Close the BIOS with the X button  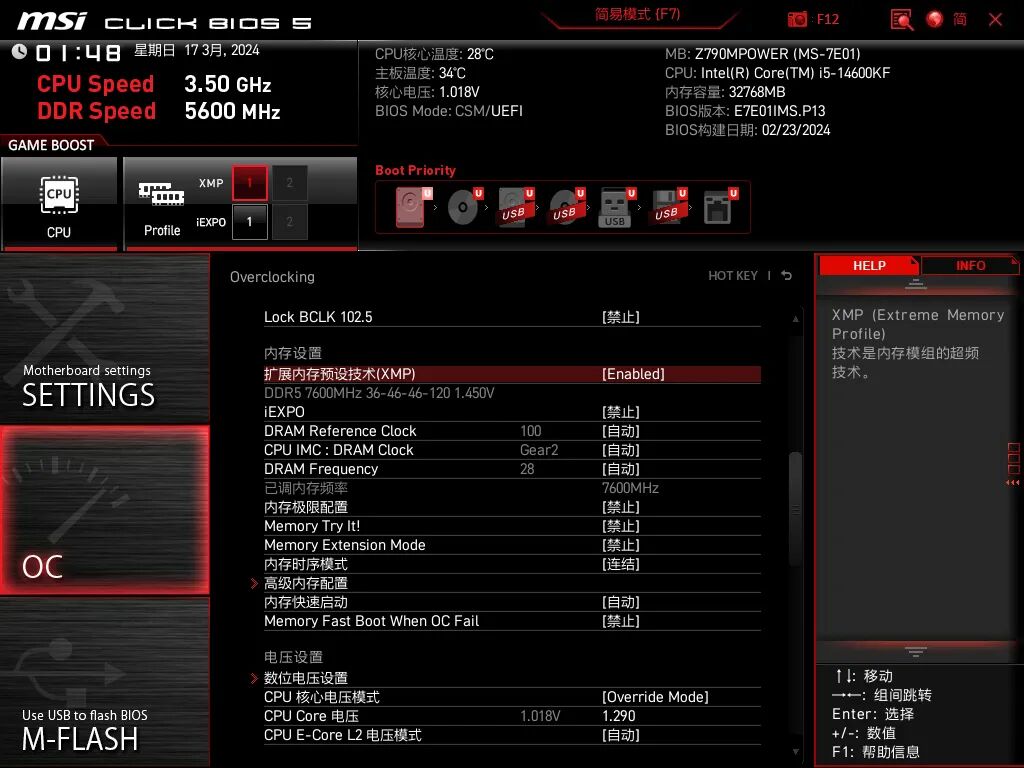995,20
